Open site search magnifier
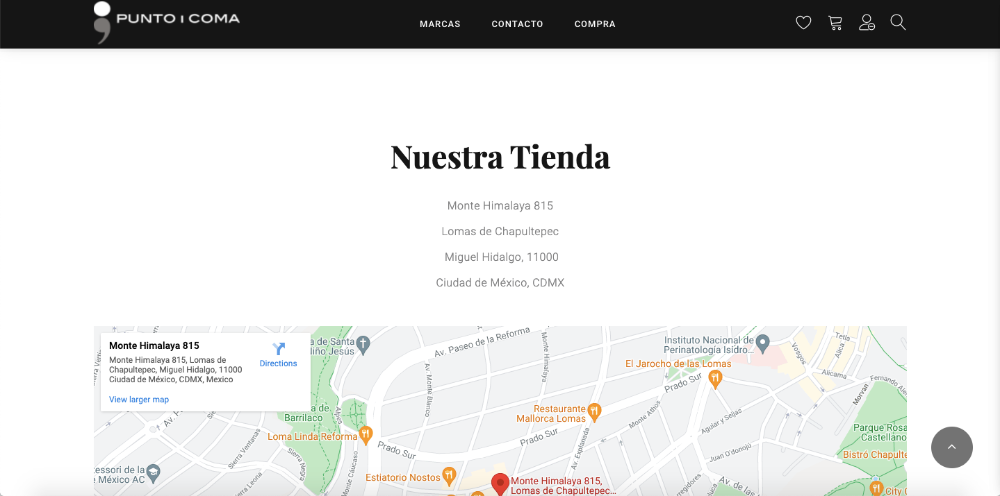 (x=898, y=23)
